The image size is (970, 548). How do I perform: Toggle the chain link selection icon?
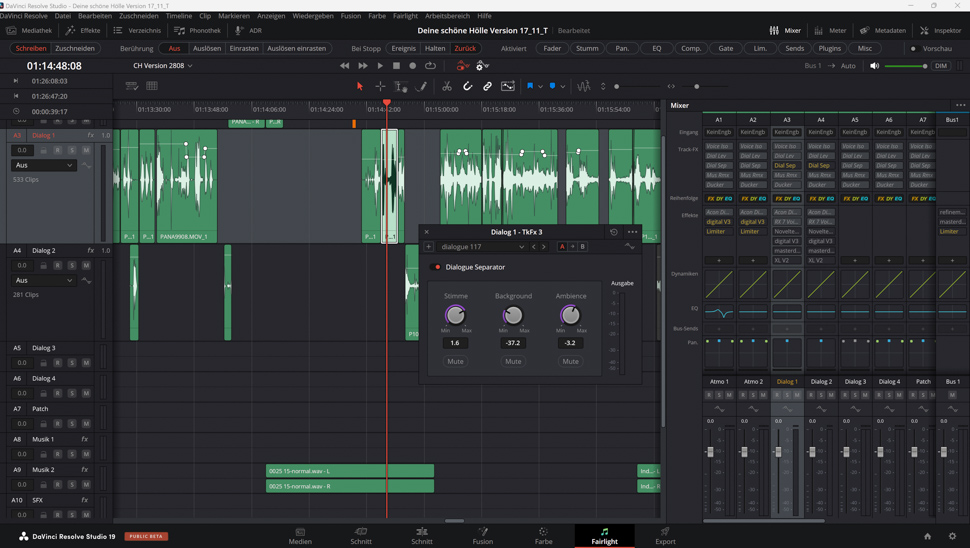pyautogui.click(x=487, y=87)
